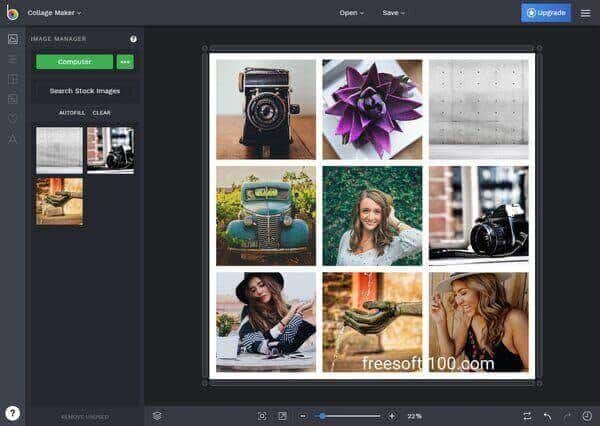This screenshot has height=426, width=600.
Task: Open the hamburger menu at top right
Action: pyautogui.click(x=585, y=13)
